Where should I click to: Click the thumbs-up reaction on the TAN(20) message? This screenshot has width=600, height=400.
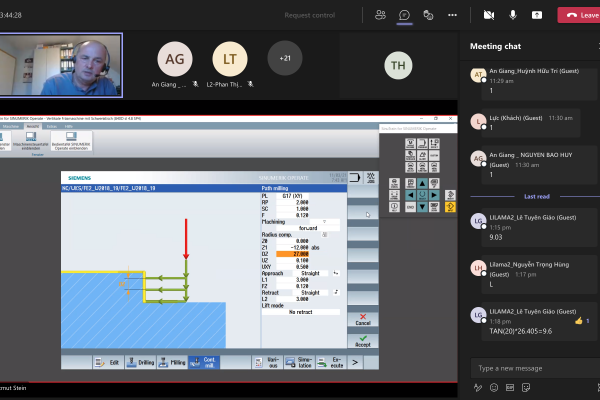coord(578,321)
